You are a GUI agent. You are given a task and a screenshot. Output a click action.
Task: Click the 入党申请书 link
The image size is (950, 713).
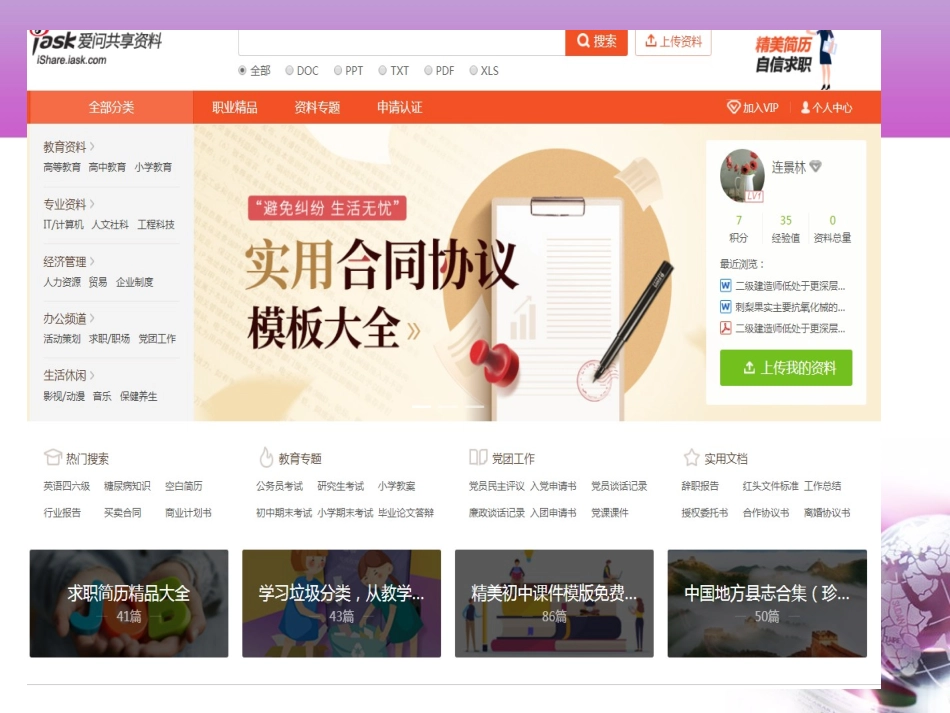click(553, 486)
